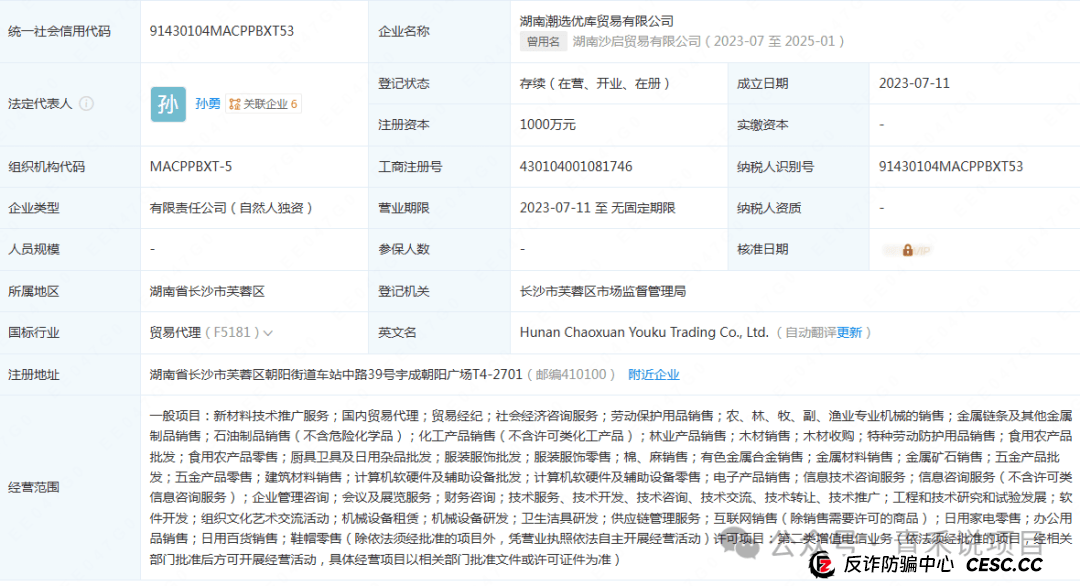
Task: Click the blue 孙 avatar icon
Action: pos(168,103)
